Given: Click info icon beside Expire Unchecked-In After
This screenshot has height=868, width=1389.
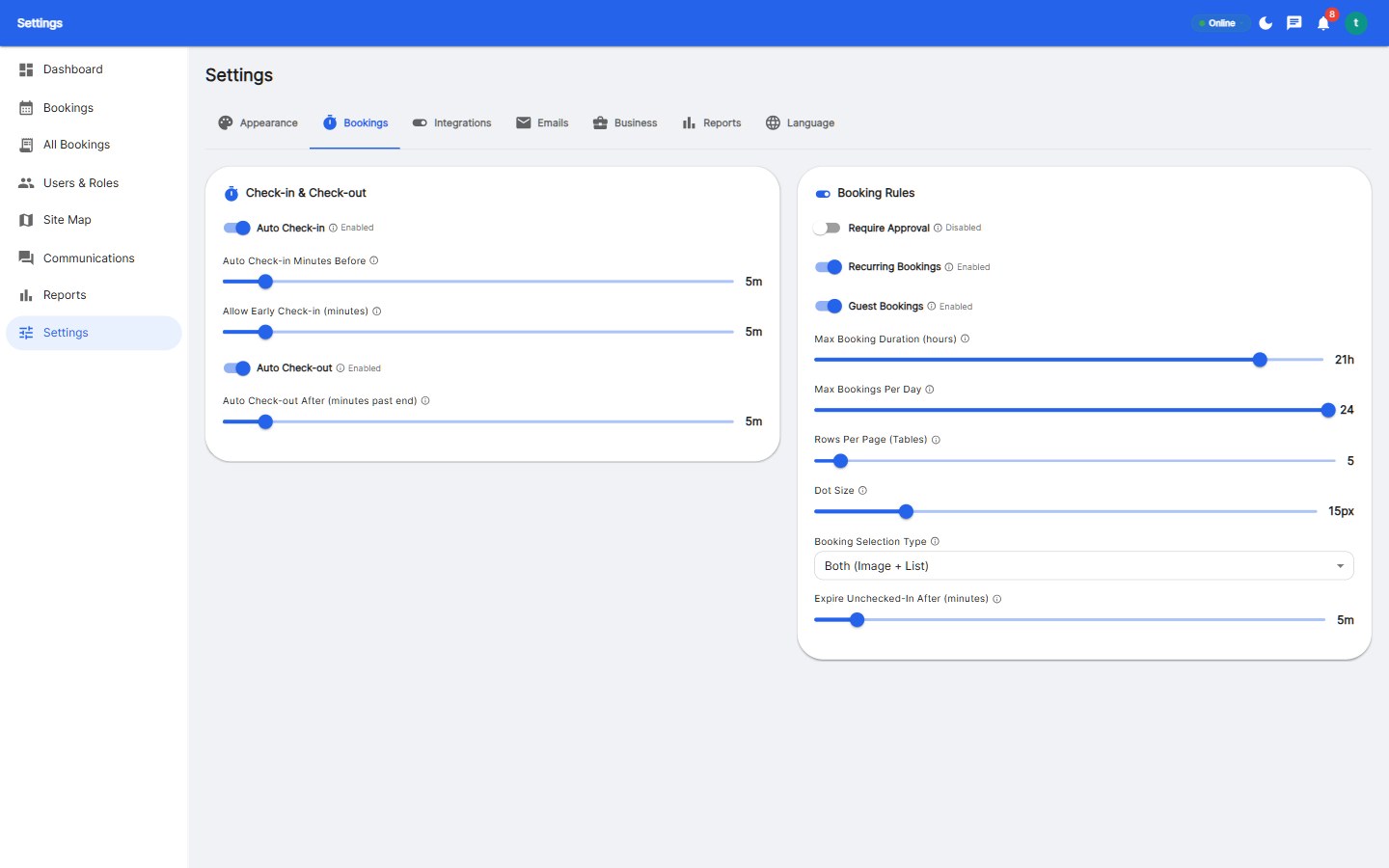Looking at the screenshot, I should pyautogui.click(x=997, y=599).
